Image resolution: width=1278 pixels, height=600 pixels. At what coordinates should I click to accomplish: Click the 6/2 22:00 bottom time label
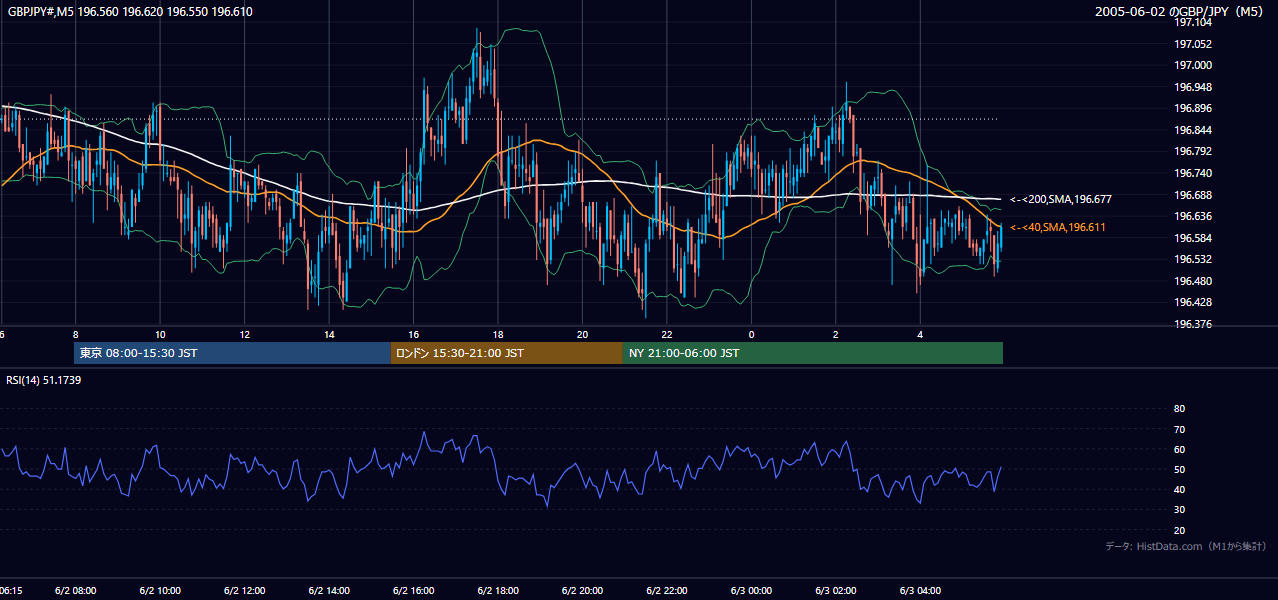(x=667, y=591)
